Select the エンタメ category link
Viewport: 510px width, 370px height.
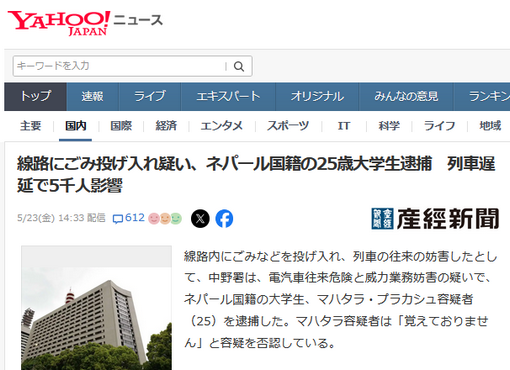pos(222,126)
